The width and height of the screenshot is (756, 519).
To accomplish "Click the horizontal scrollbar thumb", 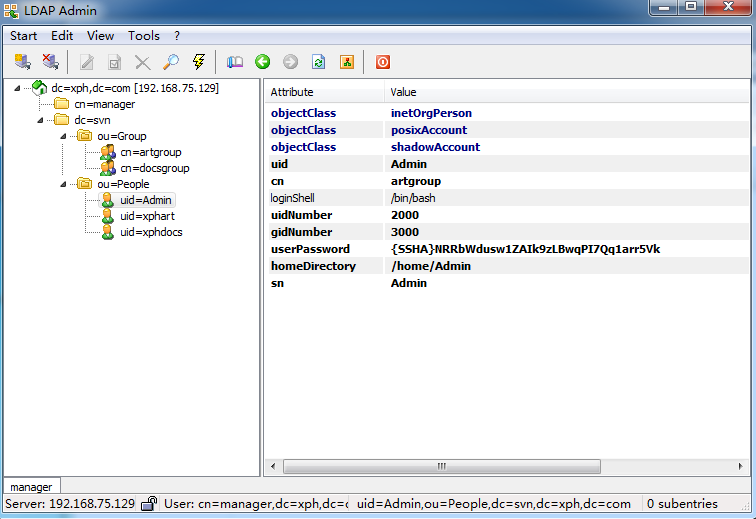I will 442,466.
